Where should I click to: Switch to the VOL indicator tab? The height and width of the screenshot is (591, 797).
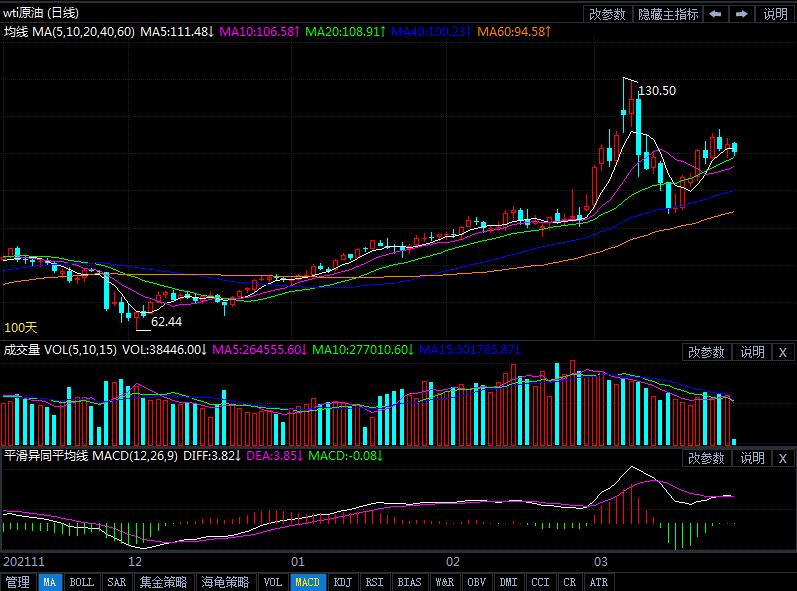click(x=272, y=582)
